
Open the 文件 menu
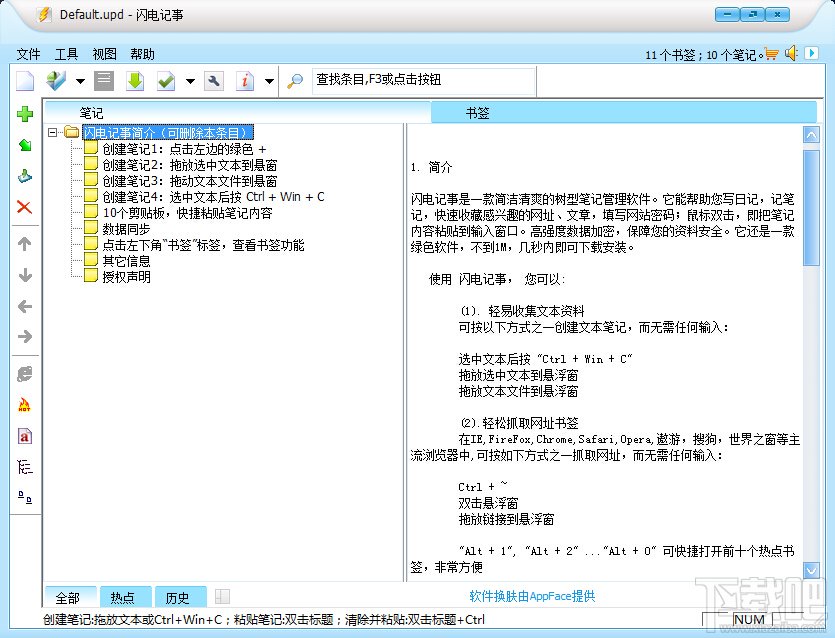pos(28,54)
